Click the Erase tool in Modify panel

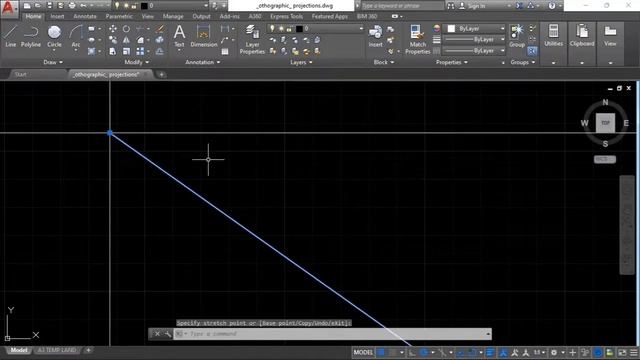(160, 29)
